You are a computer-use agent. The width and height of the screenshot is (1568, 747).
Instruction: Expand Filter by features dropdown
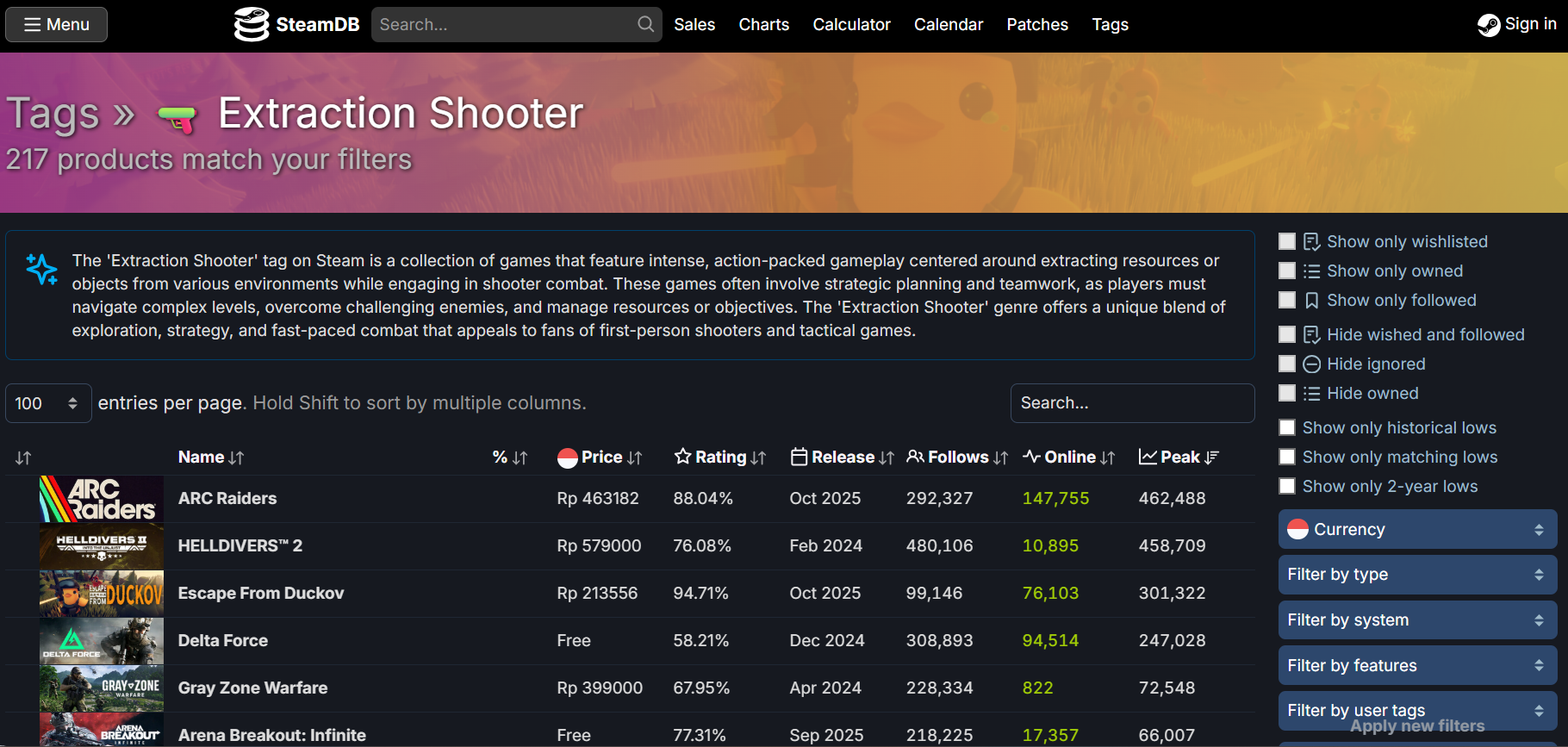coord(1417,665)
